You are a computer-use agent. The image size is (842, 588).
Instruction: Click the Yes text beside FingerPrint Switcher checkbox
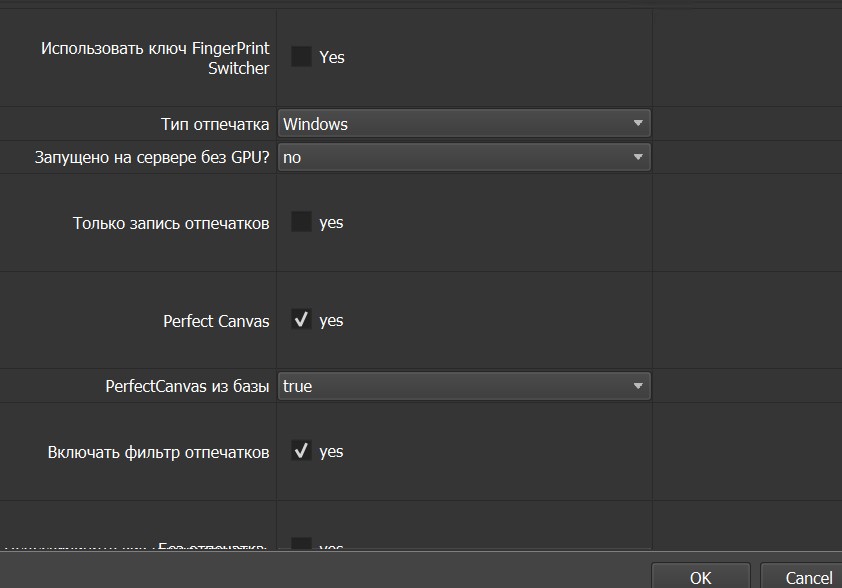(x=332, y=57)
